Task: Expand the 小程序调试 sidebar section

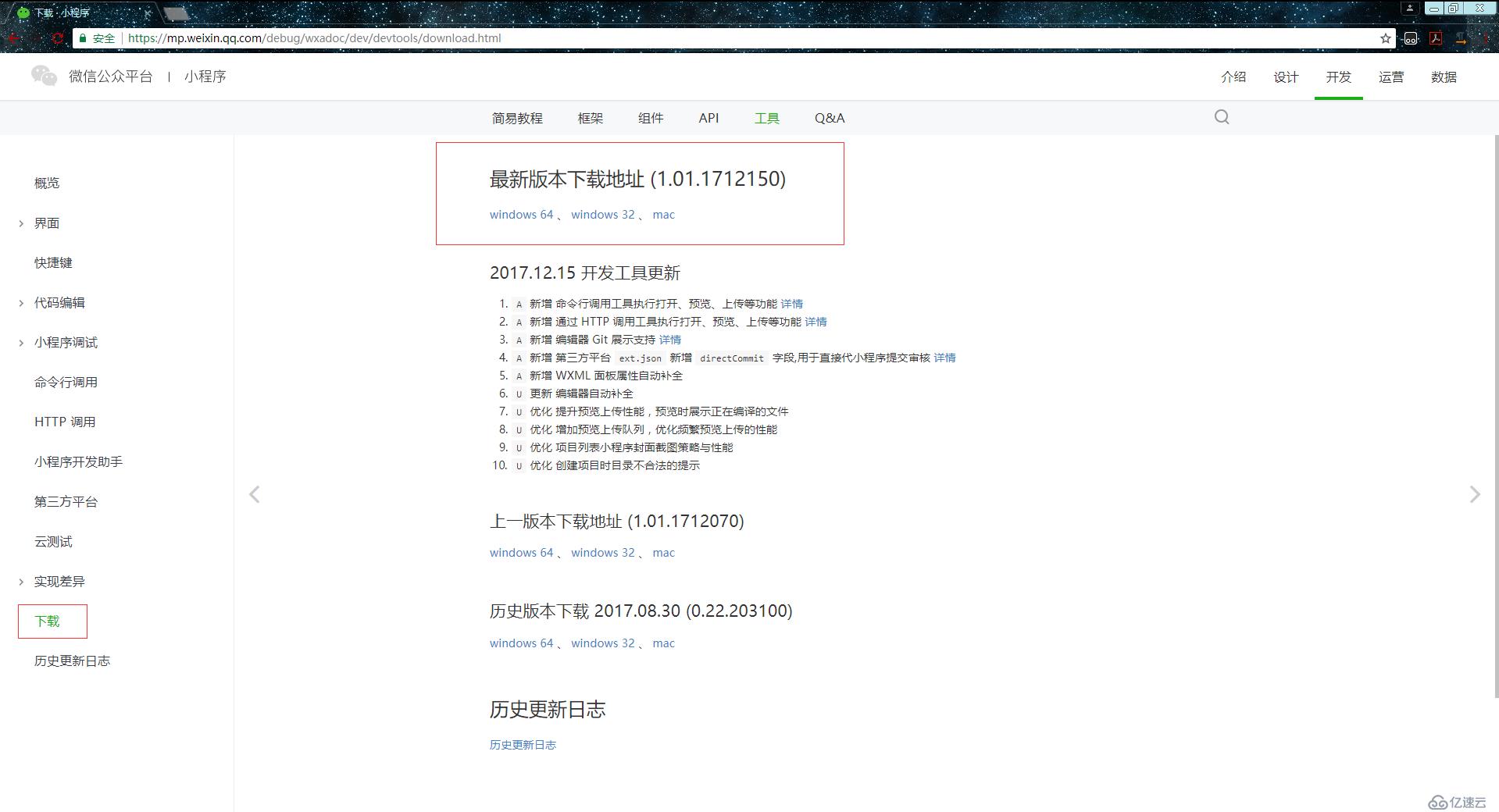Action: [x=21, y=343]
